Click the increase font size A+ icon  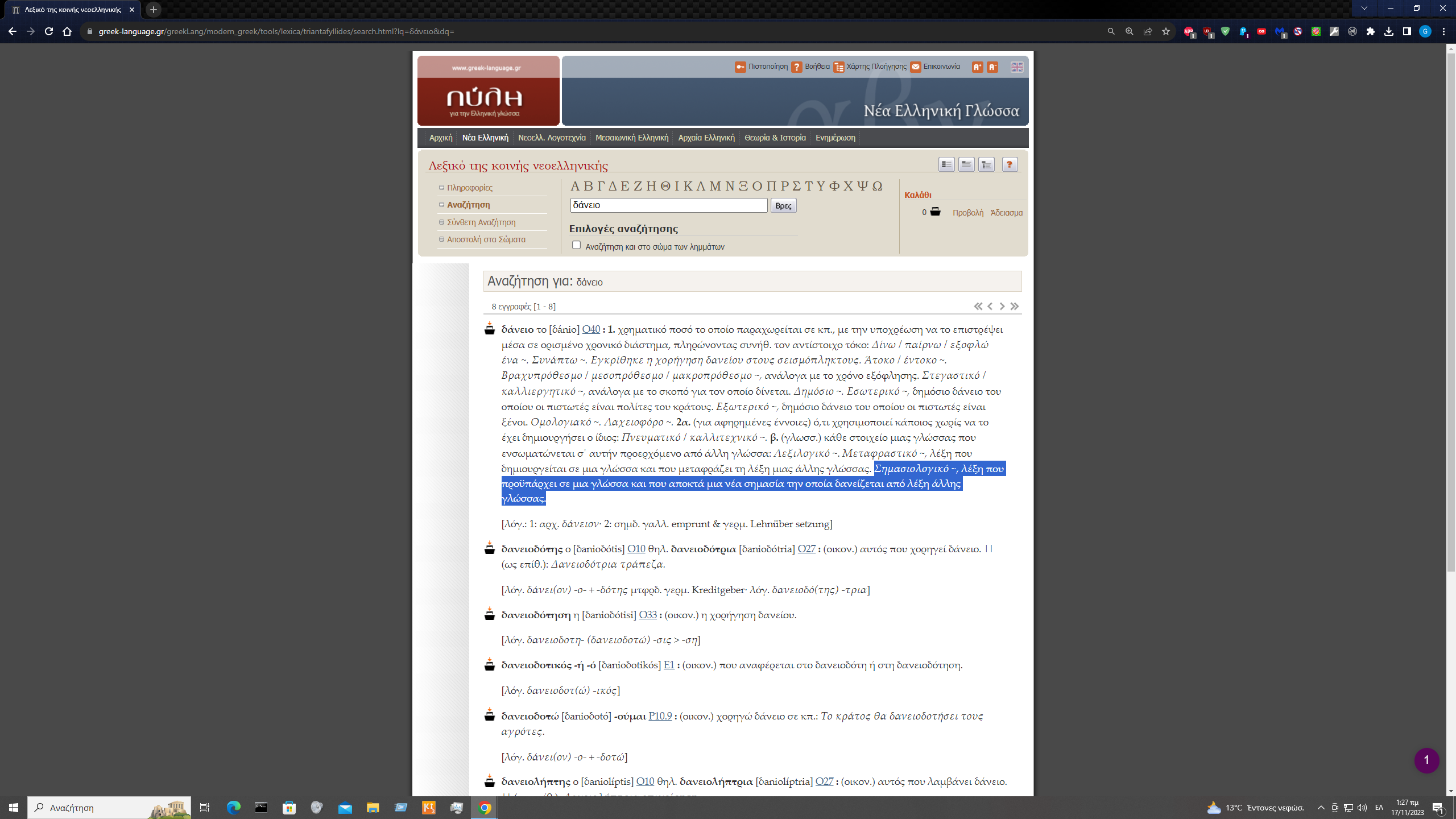point(977,67)
